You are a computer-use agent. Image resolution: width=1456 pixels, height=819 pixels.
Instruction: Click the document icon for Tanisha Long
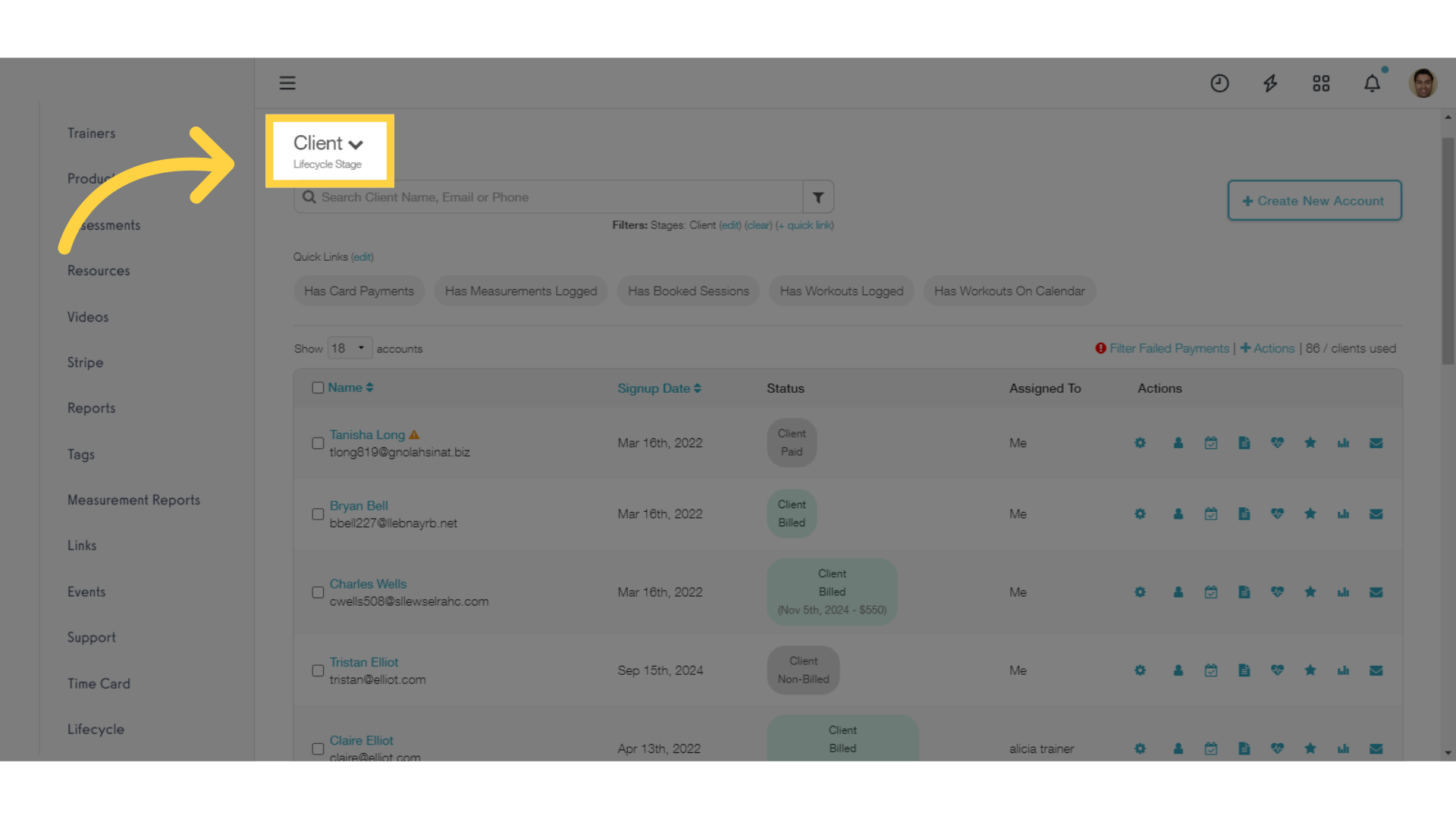tap(1244, 443)
